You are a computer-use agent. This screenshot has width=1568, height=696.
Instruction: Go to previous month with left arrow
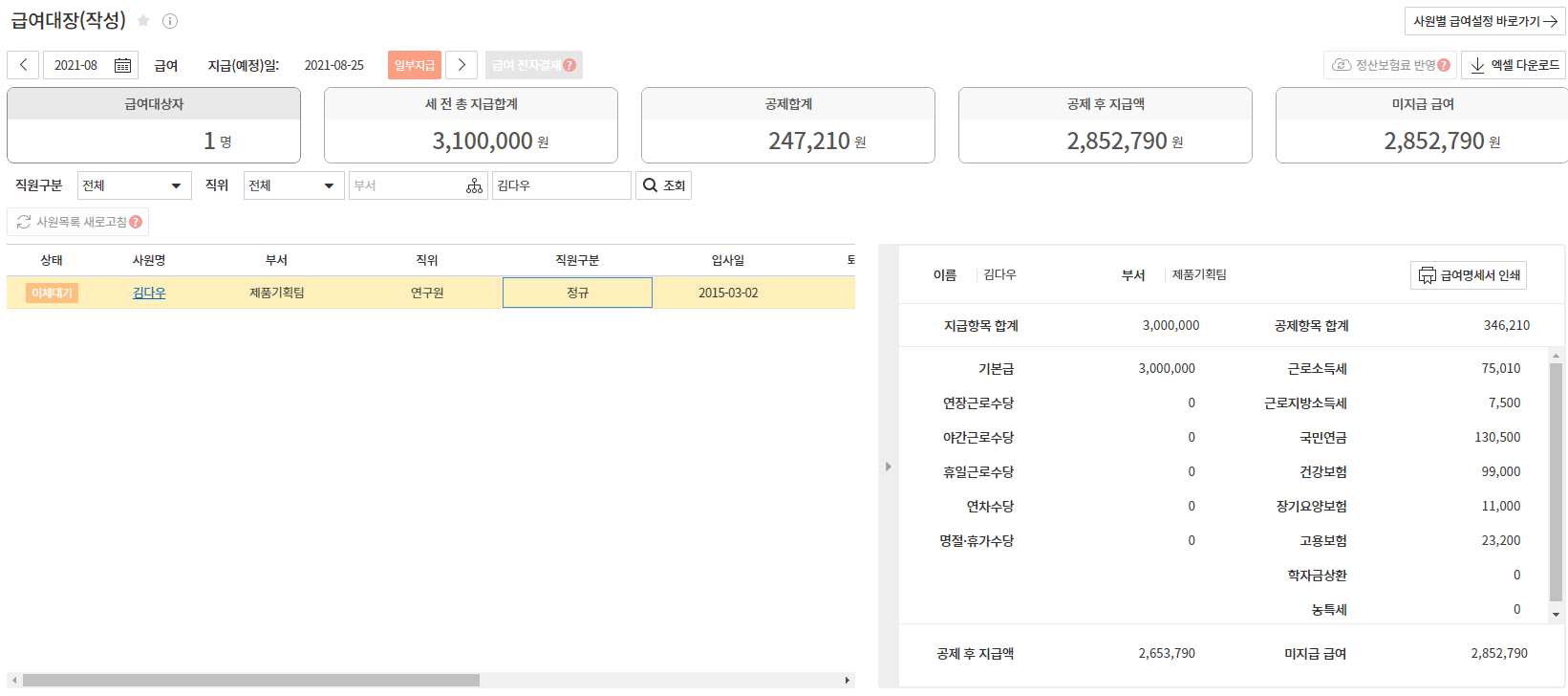tap(23, 65)
